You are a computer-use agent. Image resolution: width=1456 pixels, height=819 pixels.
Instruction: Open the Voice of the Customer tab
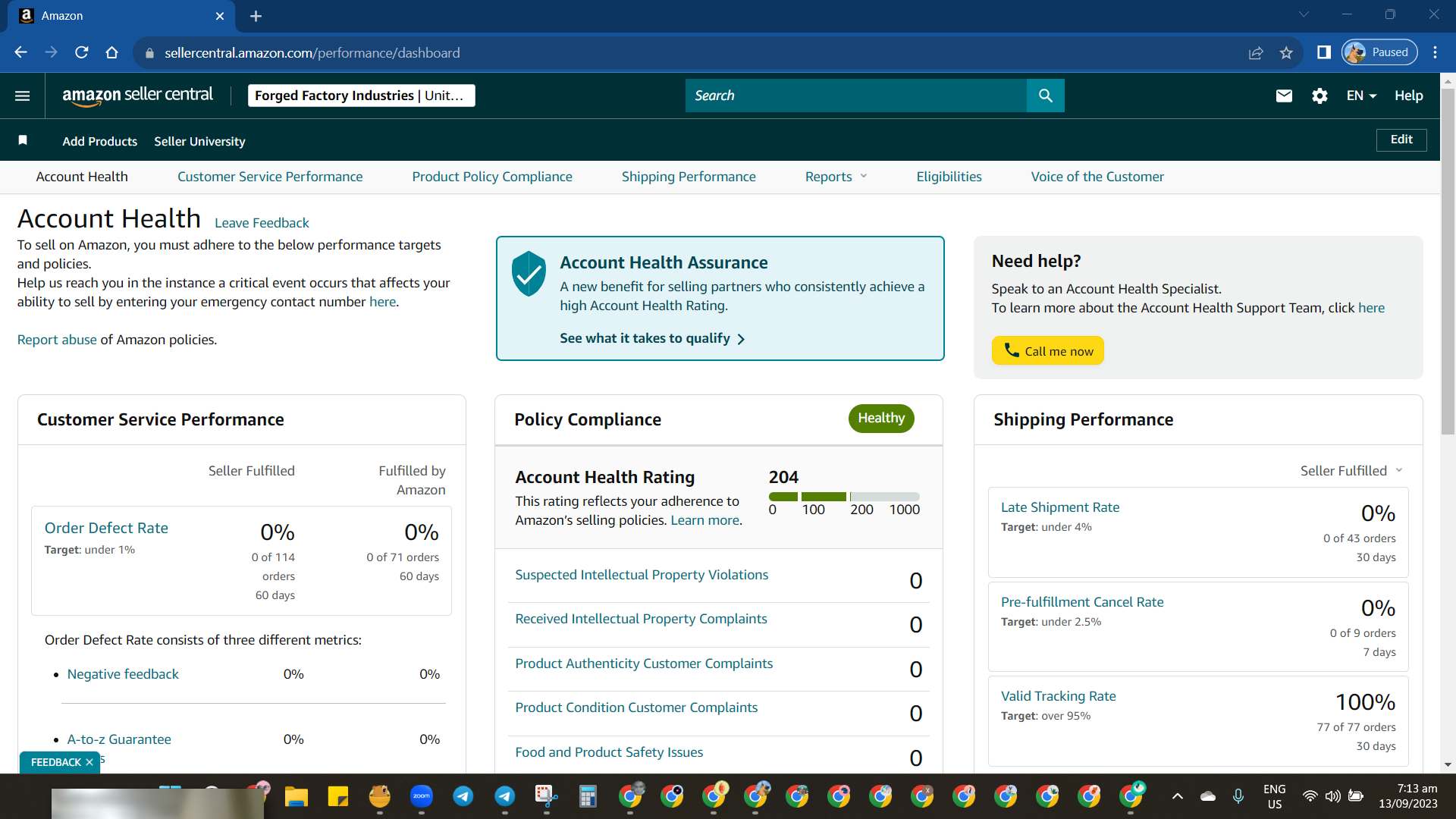click(1097, 177)
